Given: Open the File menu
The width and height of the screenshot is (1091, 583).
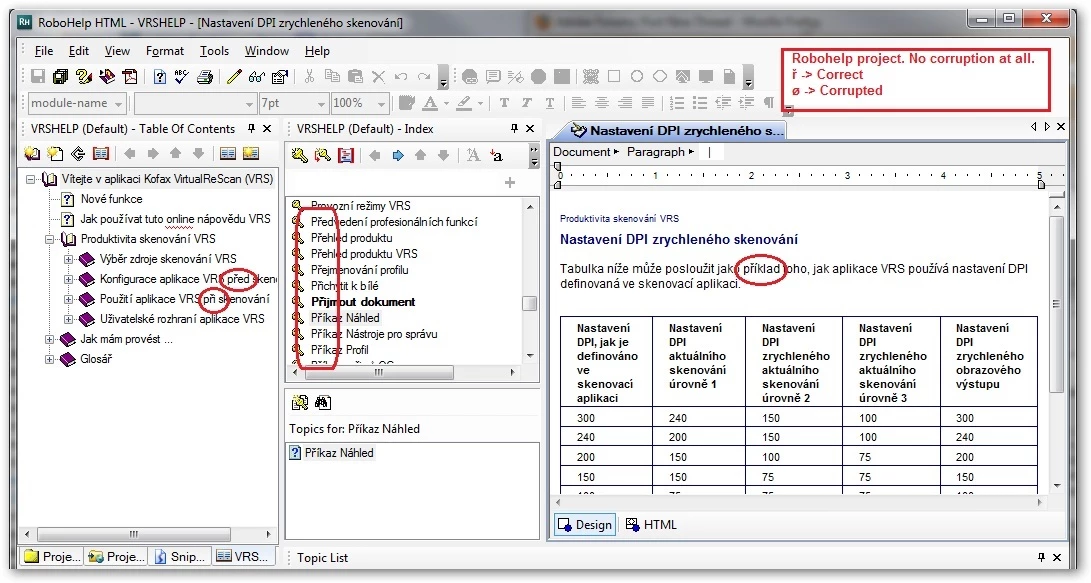Looking at the screenshot, I should point(44,51).
